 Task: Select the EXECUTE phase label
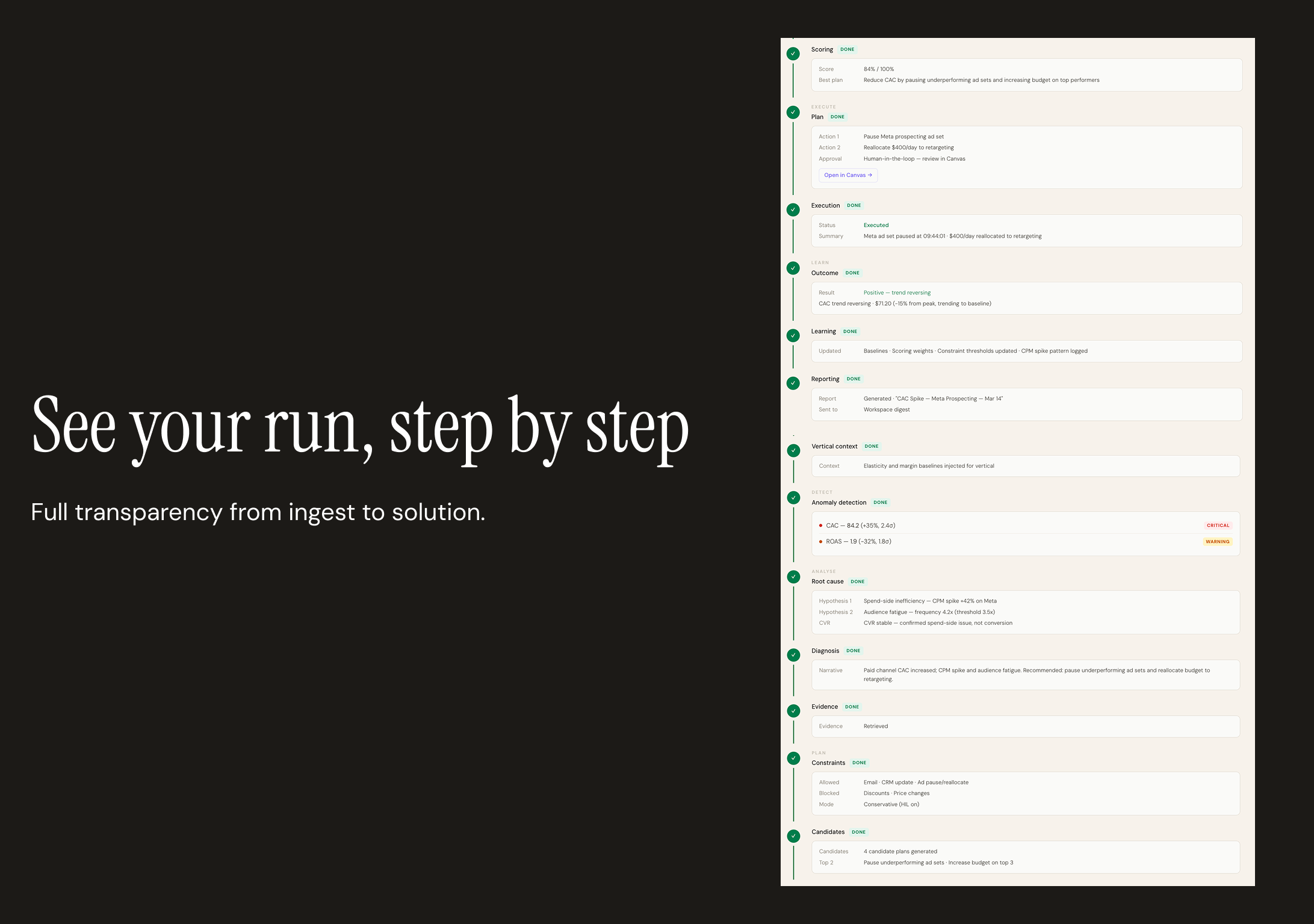tap(823, 107)
